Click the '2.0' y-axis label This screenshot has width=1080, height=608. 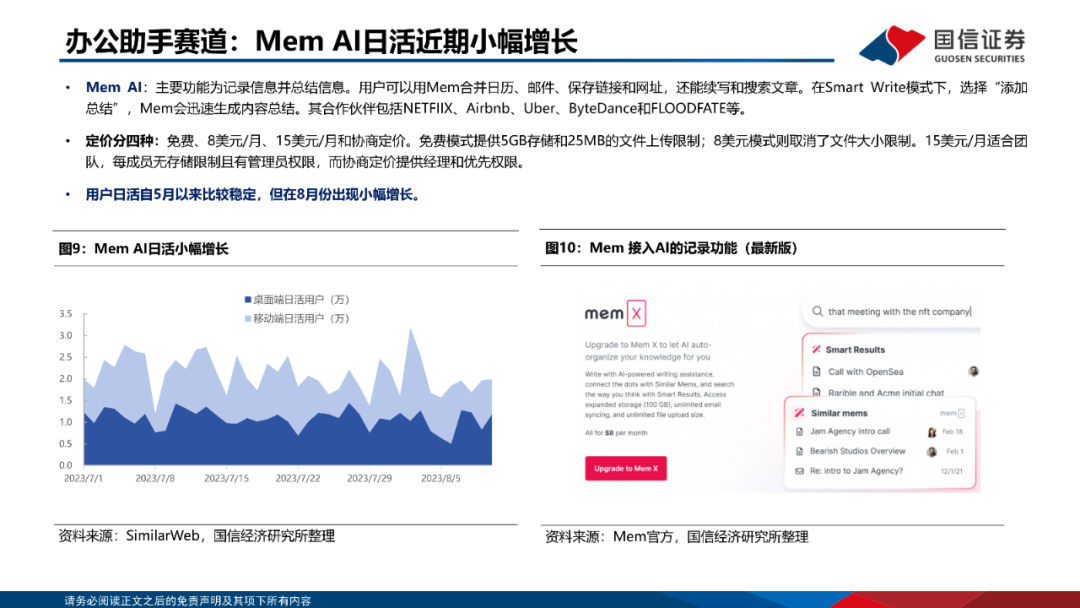pyautogui.click(x=65, y=379)
